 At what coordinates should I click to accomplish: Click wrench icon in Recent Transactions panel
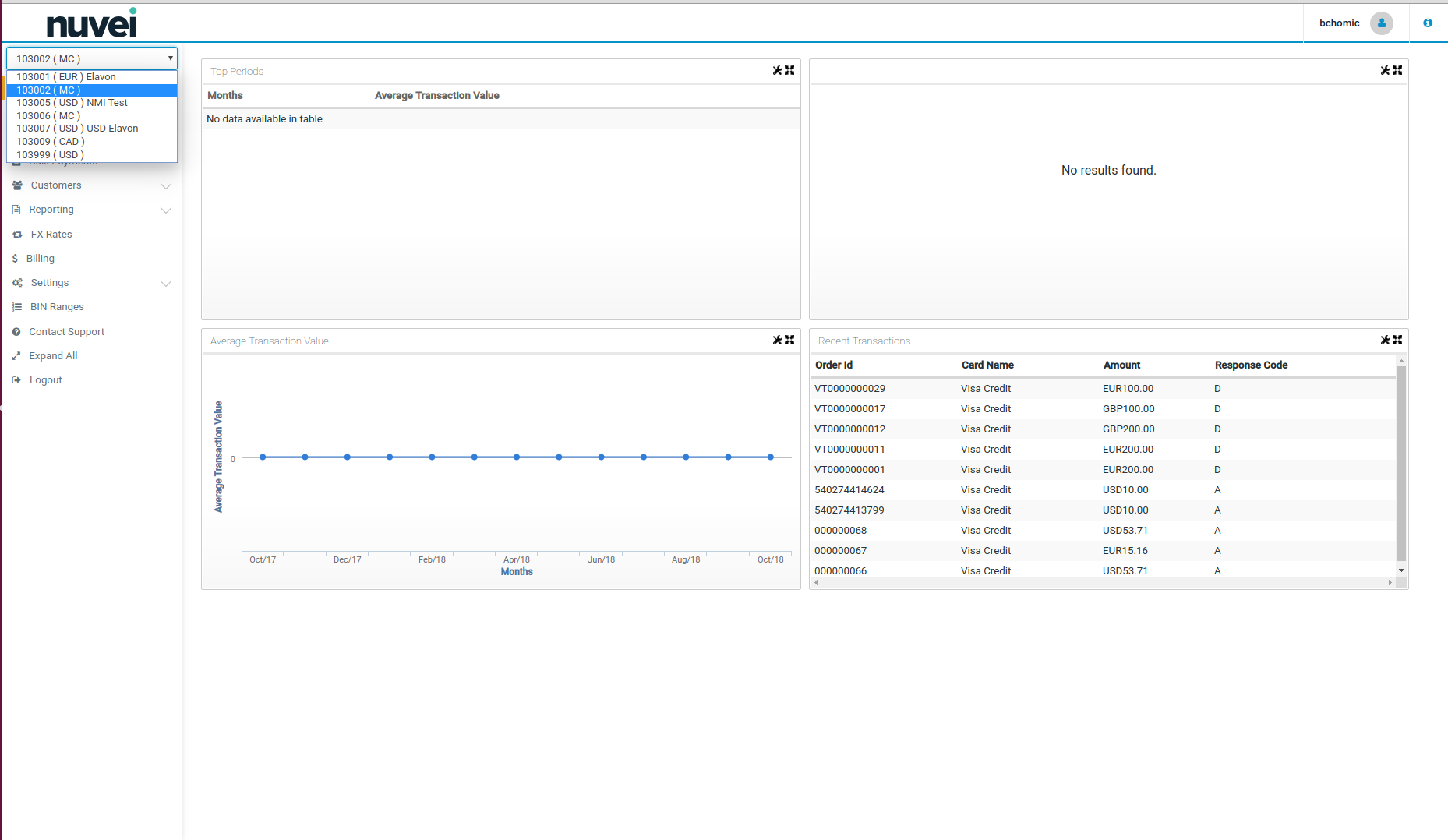click(x=1385, y=340)
